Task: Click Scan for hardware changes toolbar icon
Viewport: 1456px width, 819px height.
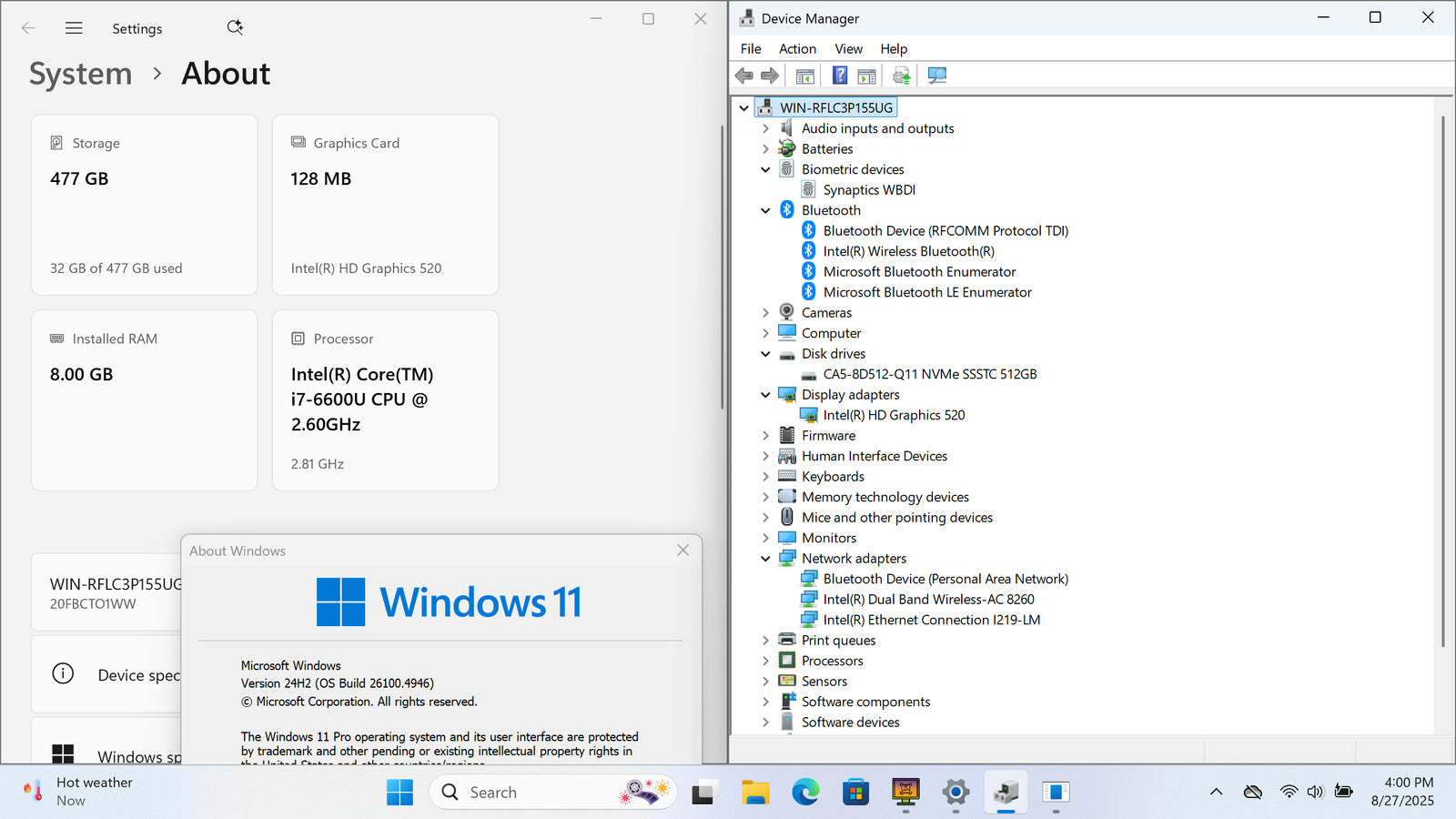Action: [x=936, y=76]
